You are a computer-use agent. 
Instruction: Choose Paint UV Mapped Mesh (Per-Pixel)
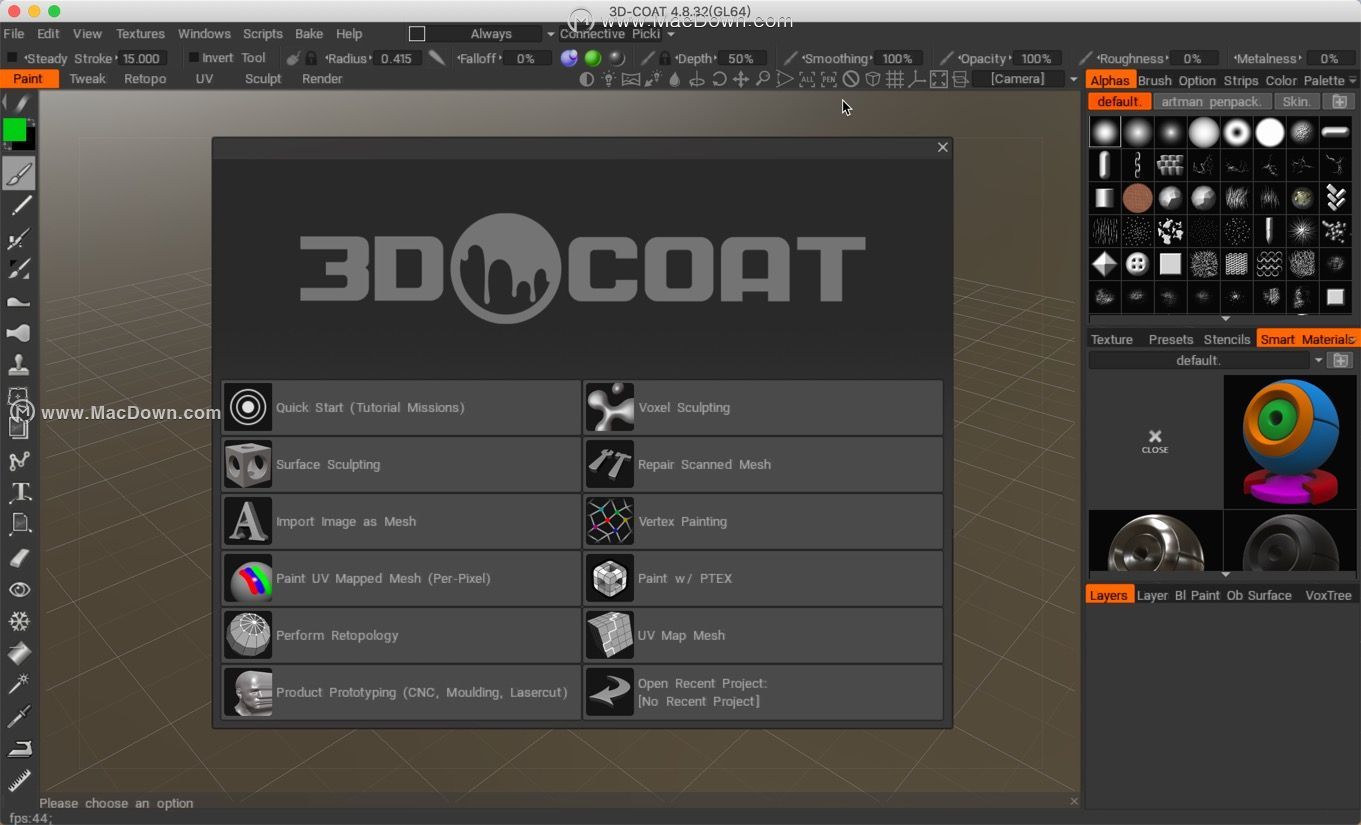click(x=401, y=578)
